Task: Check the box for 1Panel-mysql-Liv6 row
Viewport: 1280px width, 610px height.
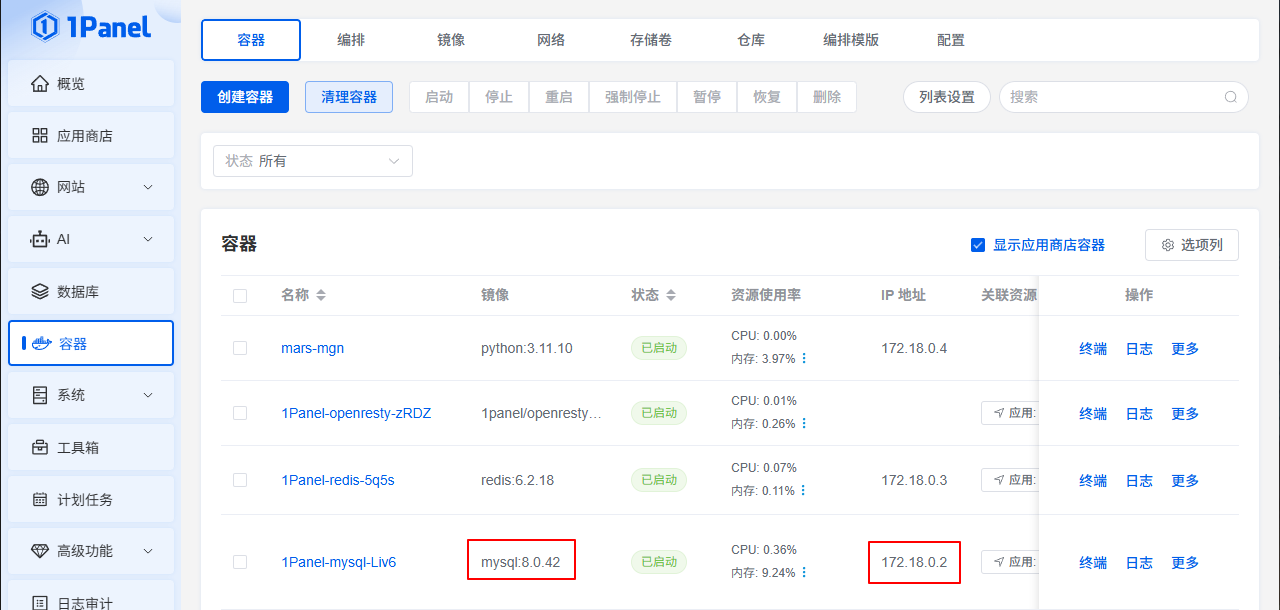Action: tap(240, 562)
